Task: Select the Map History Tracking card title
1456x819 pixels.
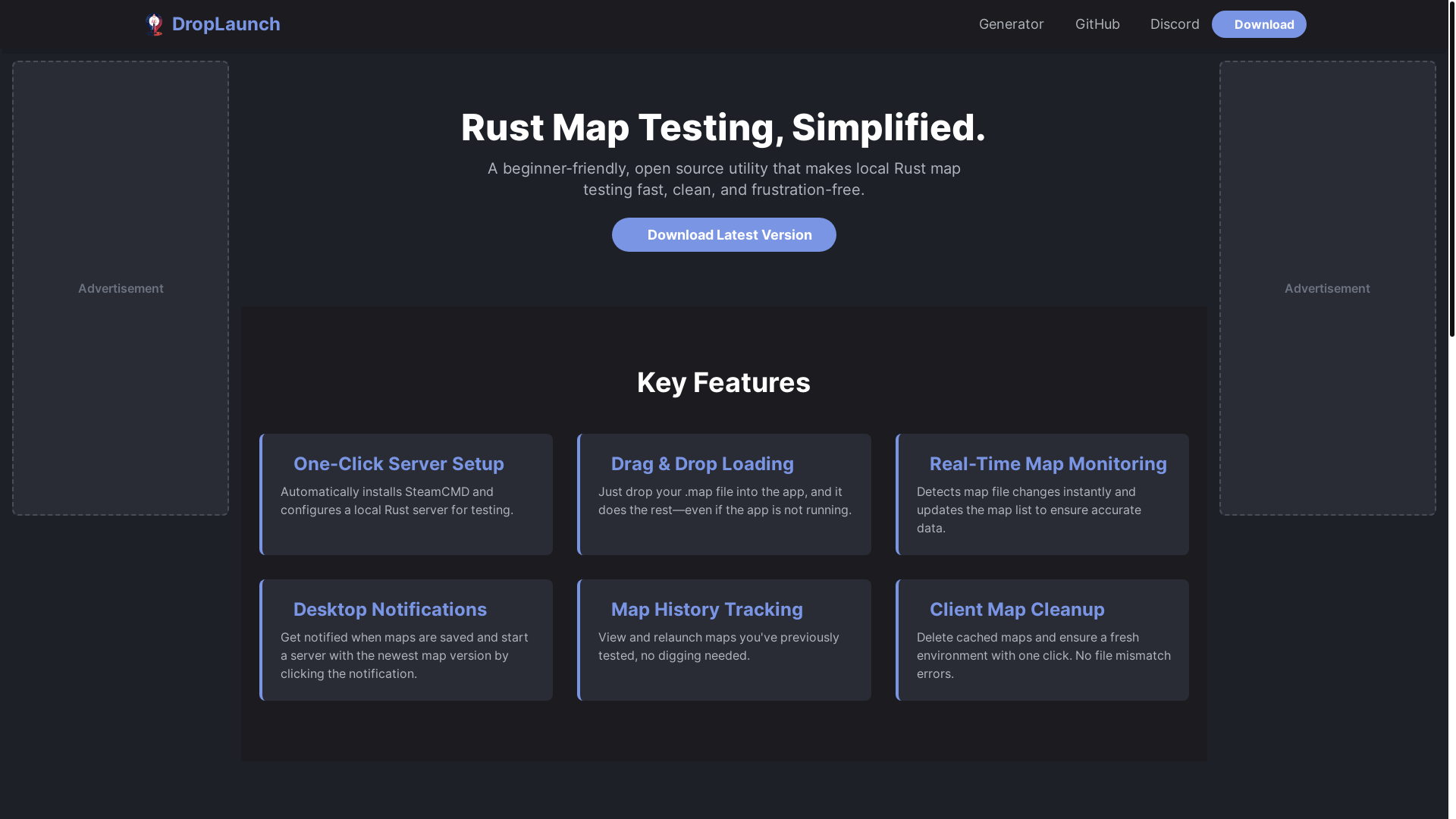Action: pos(707,609)
